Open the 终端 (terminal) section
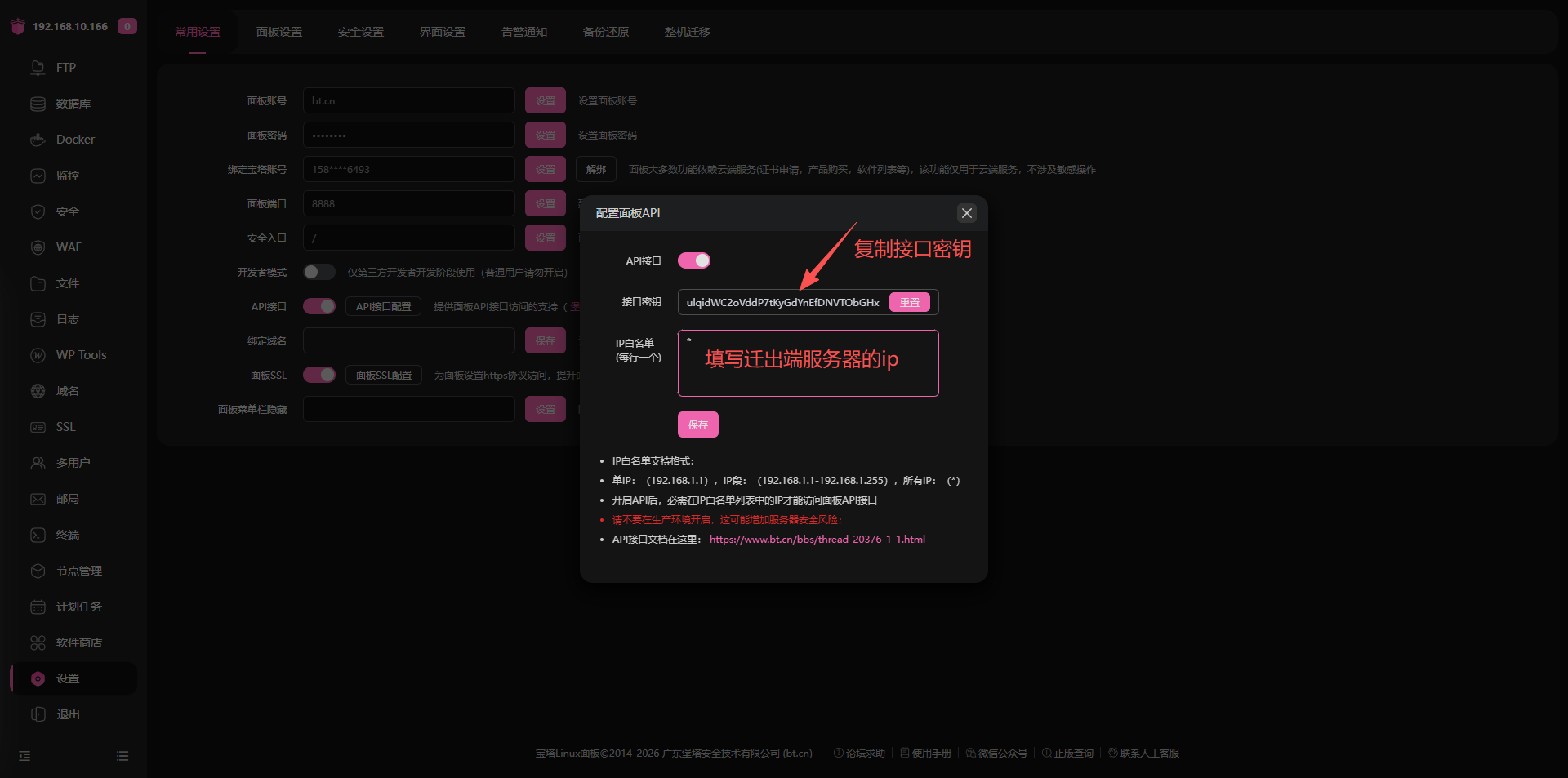 [x=69, y=535]
